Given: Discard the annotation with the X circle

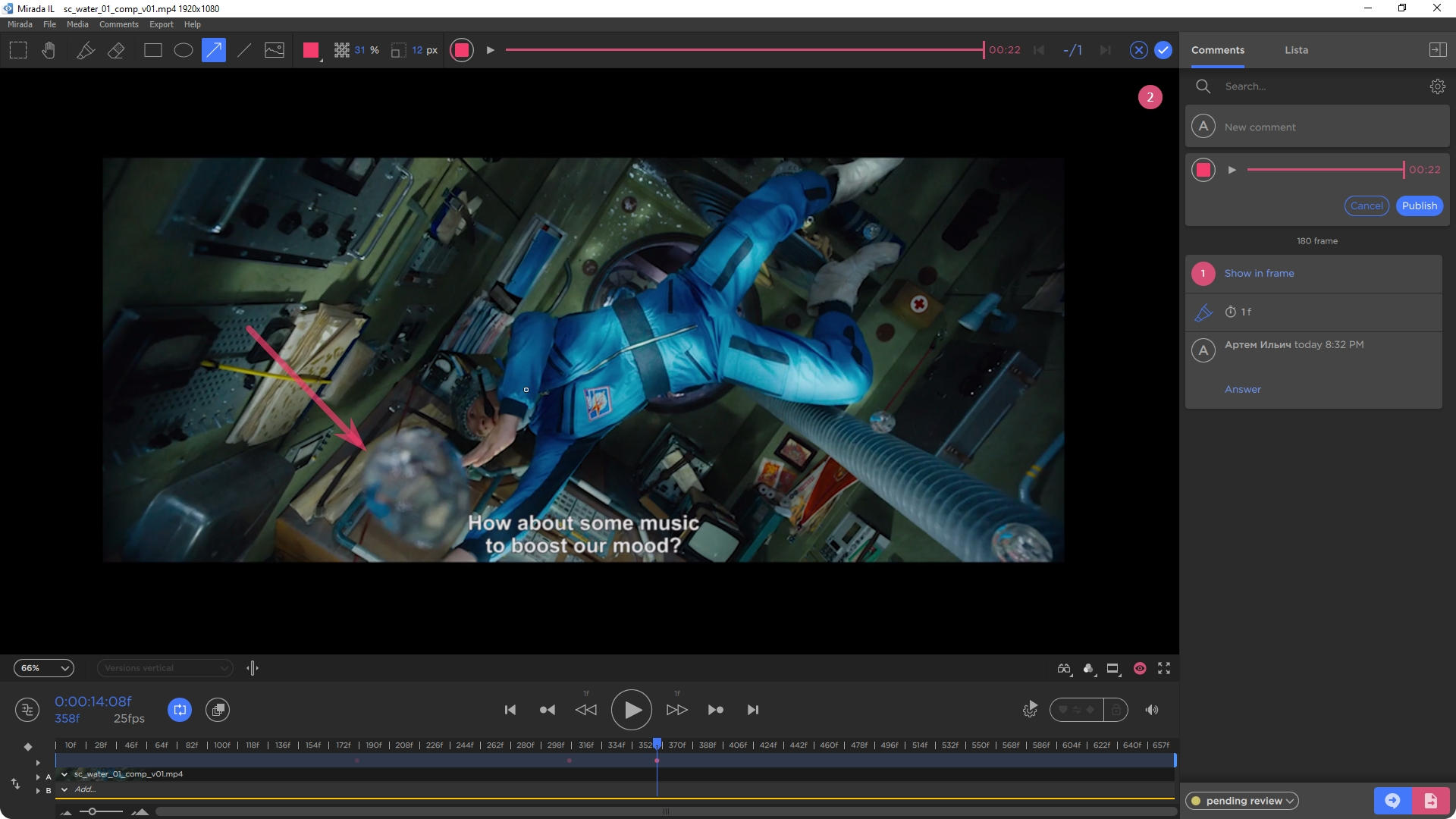Looking at the screenshot, I should [1138, 50].
